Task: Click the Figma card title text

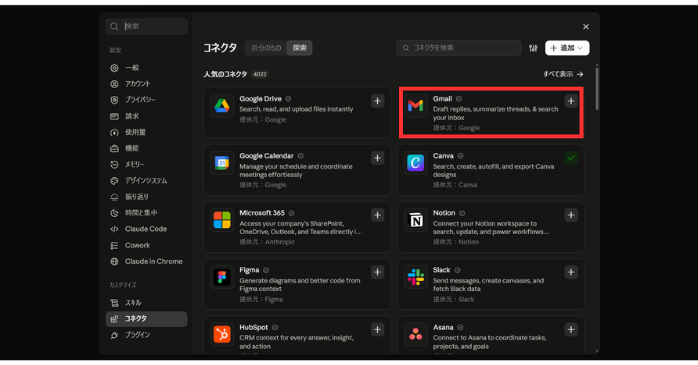Action: pyautogui.click(x=249, y=270)
